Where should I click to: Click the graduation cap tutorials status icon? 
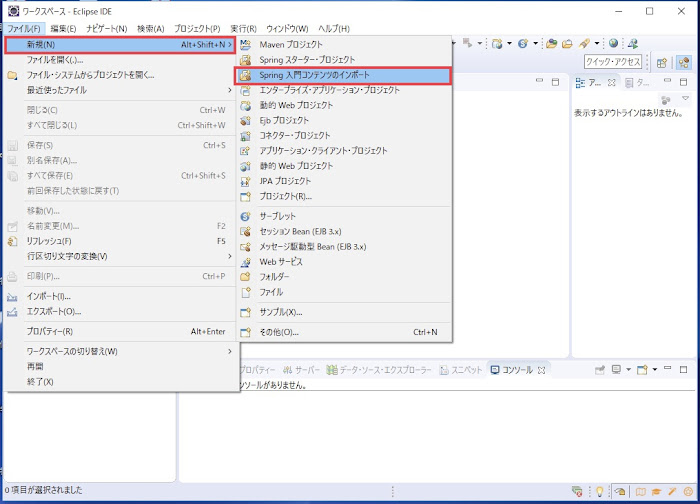[656, 492]
